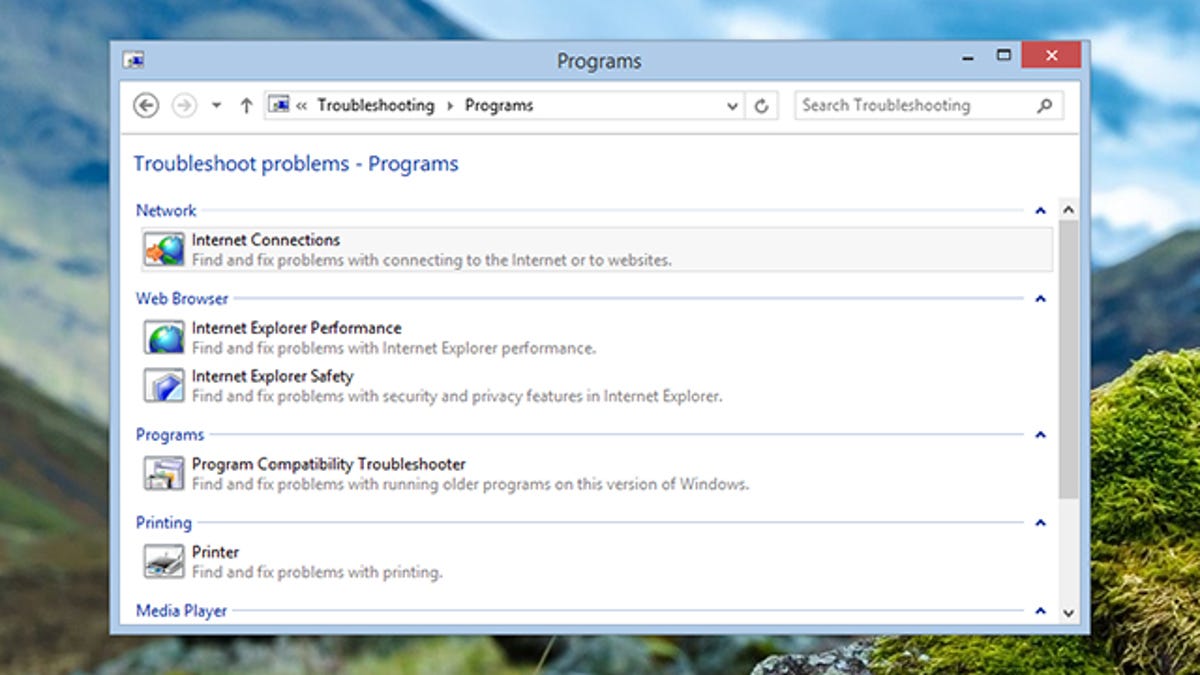Click the window icon in title bar
This screenshot has height=675, width=1200.
[133, 60]
